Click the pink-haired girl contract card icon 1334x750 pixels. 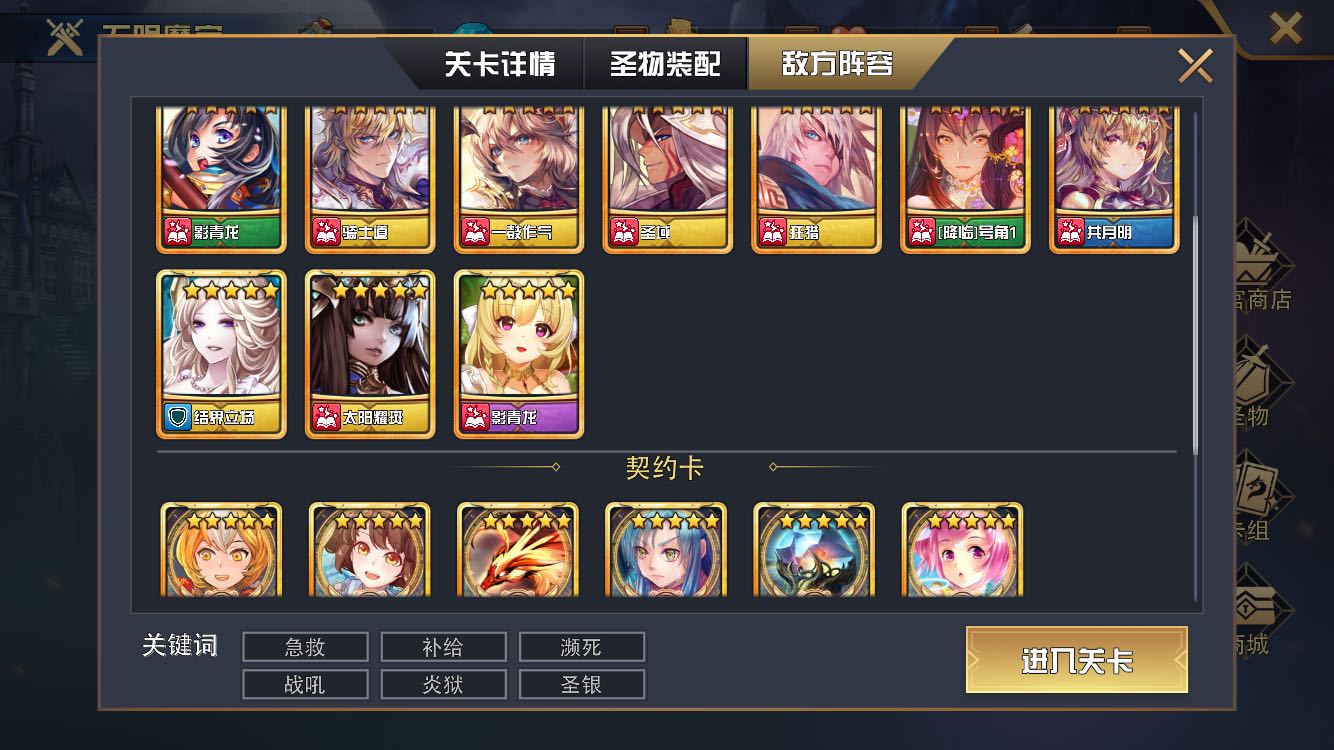pyautogui.click(x=962, y=550)
